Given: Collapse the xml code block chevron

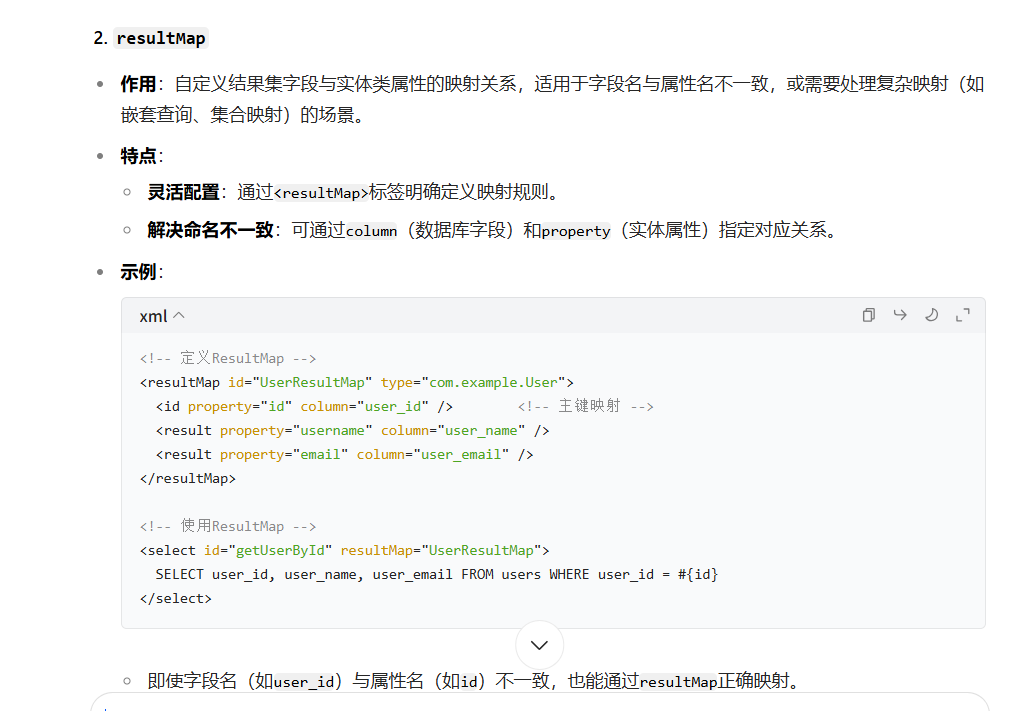Looking at the screenshot, I should (179, 316).
